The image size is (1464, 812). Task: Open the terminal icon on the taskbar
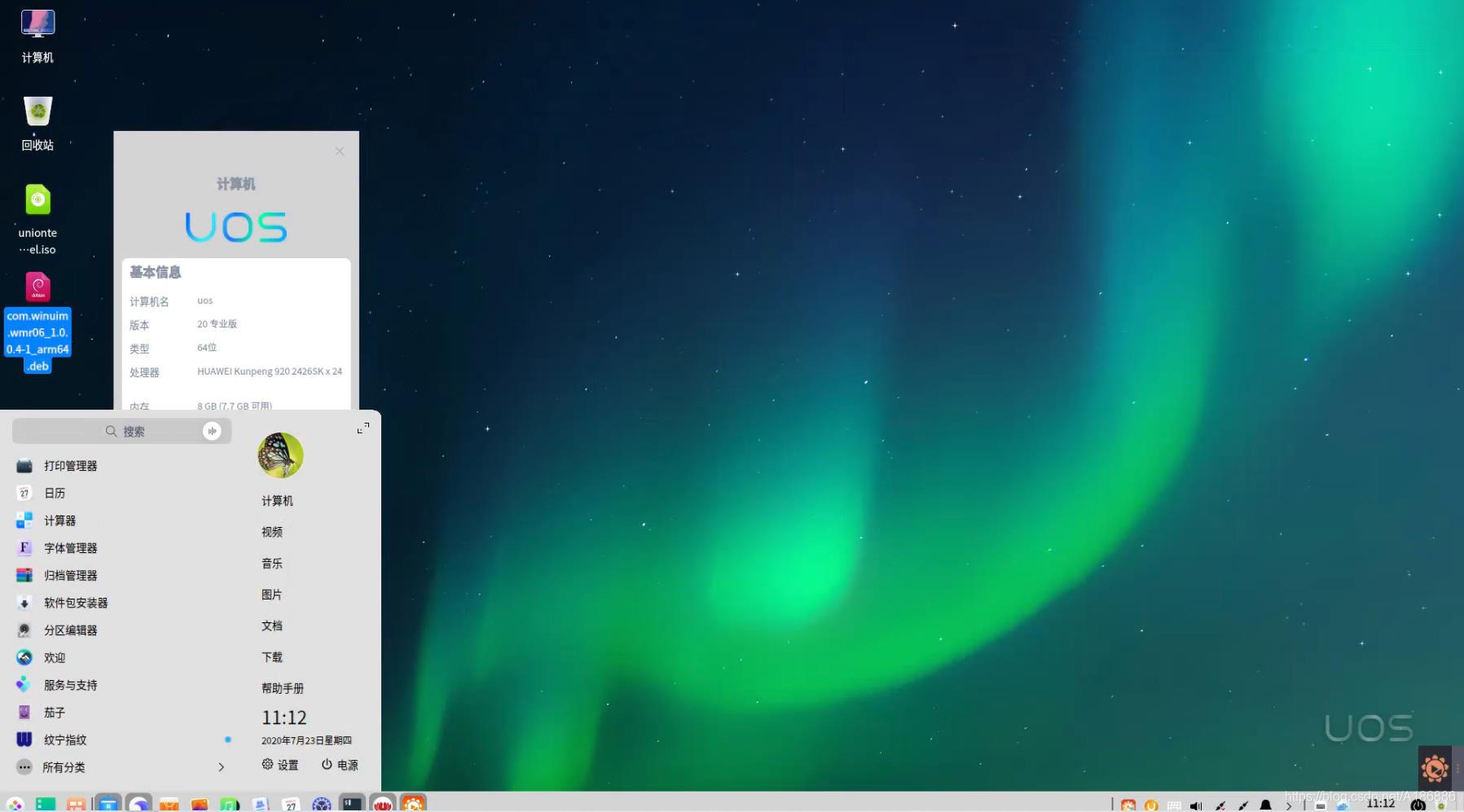click(x=352, y=804)
